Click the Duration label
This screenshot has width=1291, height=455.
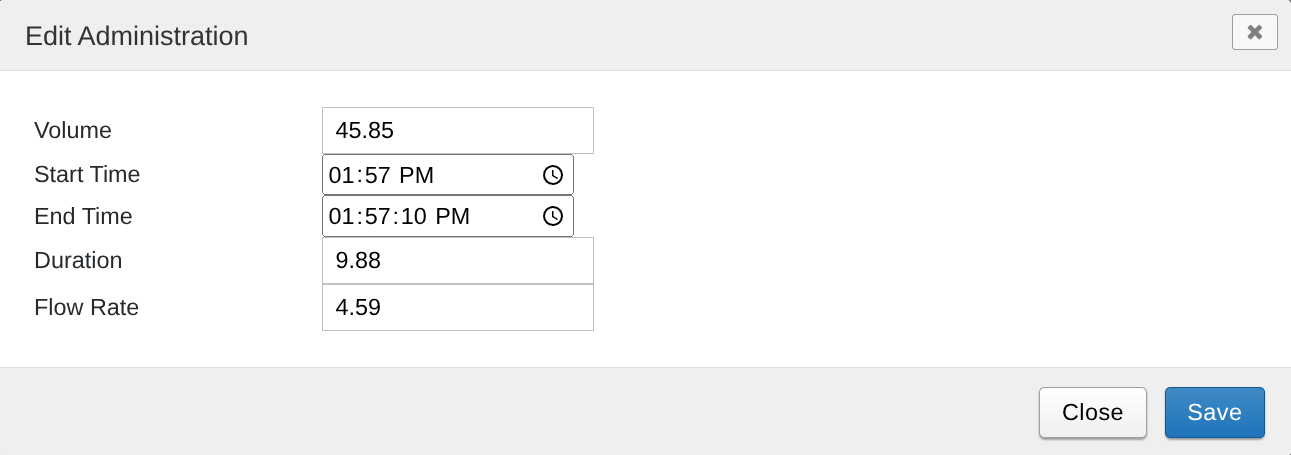pos(78,260)
